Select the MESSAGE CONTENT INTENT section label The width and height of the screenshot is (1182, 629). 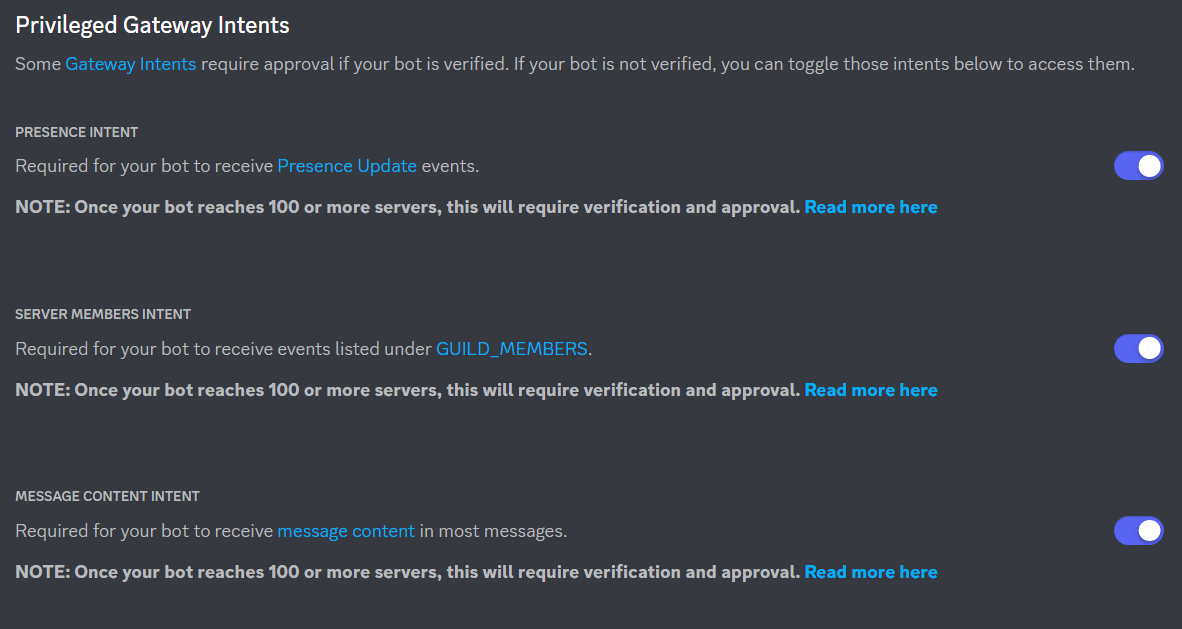[108, 496]
